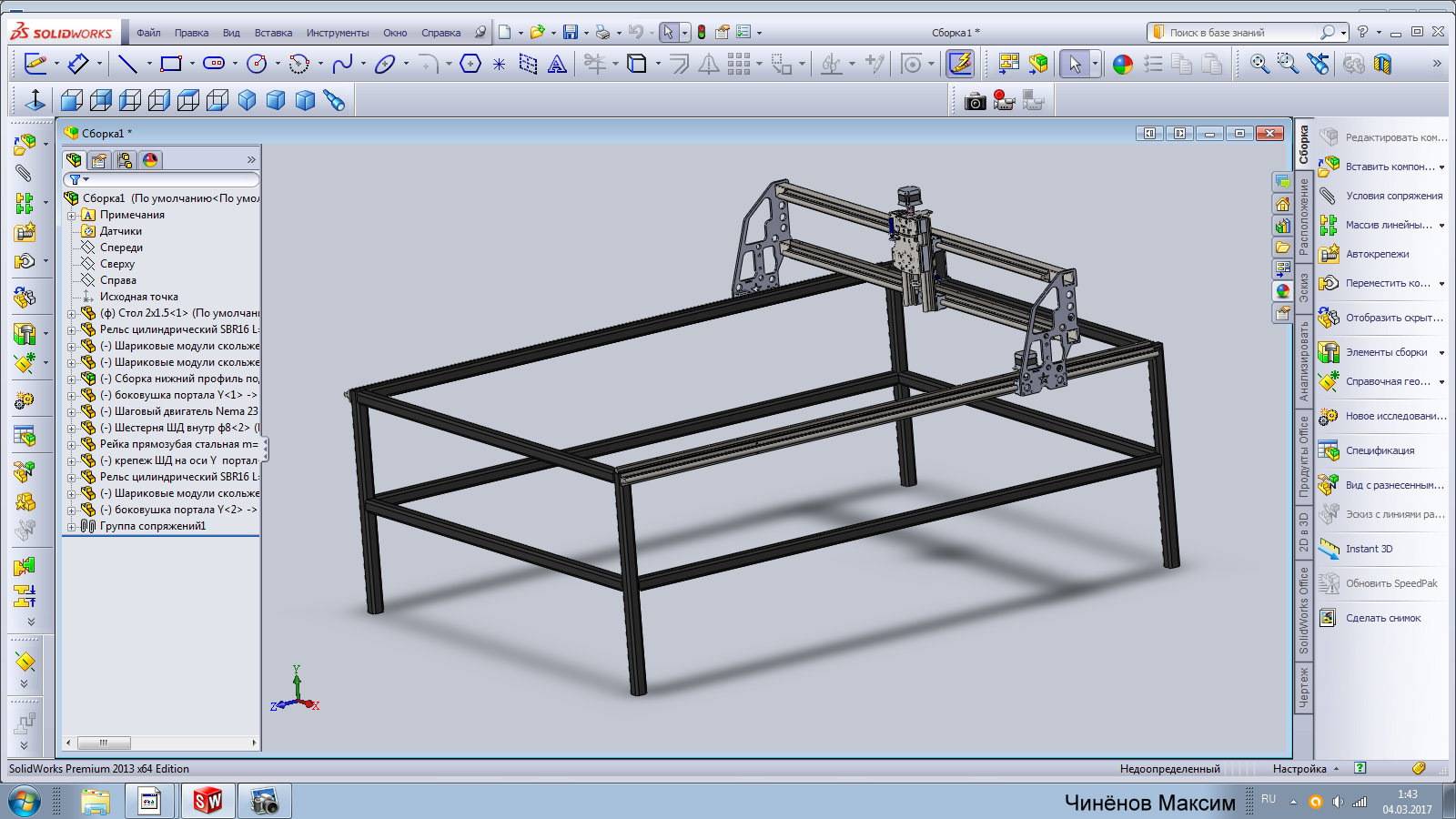
Task: Select the Line sketch tool
Action: tap(127, 64)
